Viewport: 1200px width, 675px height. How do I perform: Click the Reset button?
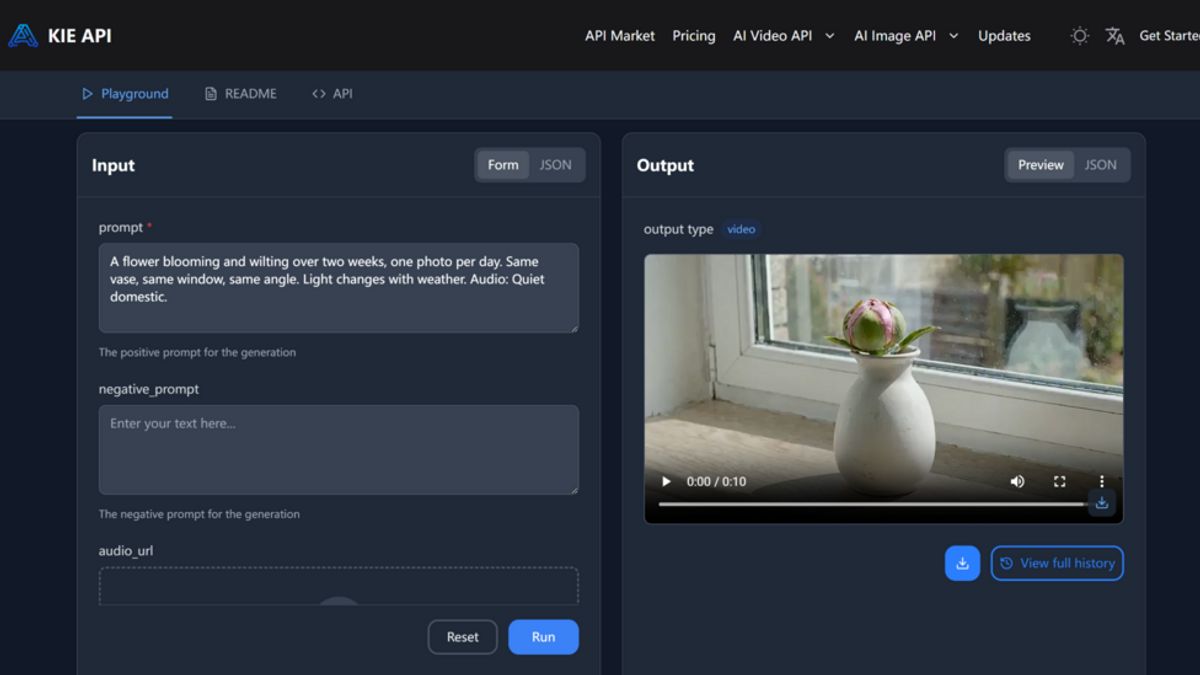pos(462,637)
